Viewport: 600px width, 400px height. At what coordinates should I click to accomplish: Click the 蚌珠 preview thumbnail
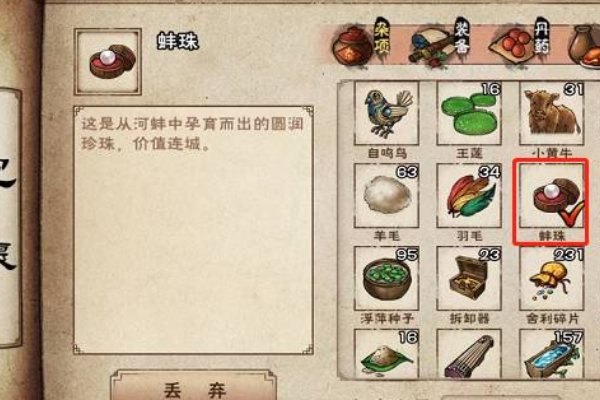tap(108, 62)
